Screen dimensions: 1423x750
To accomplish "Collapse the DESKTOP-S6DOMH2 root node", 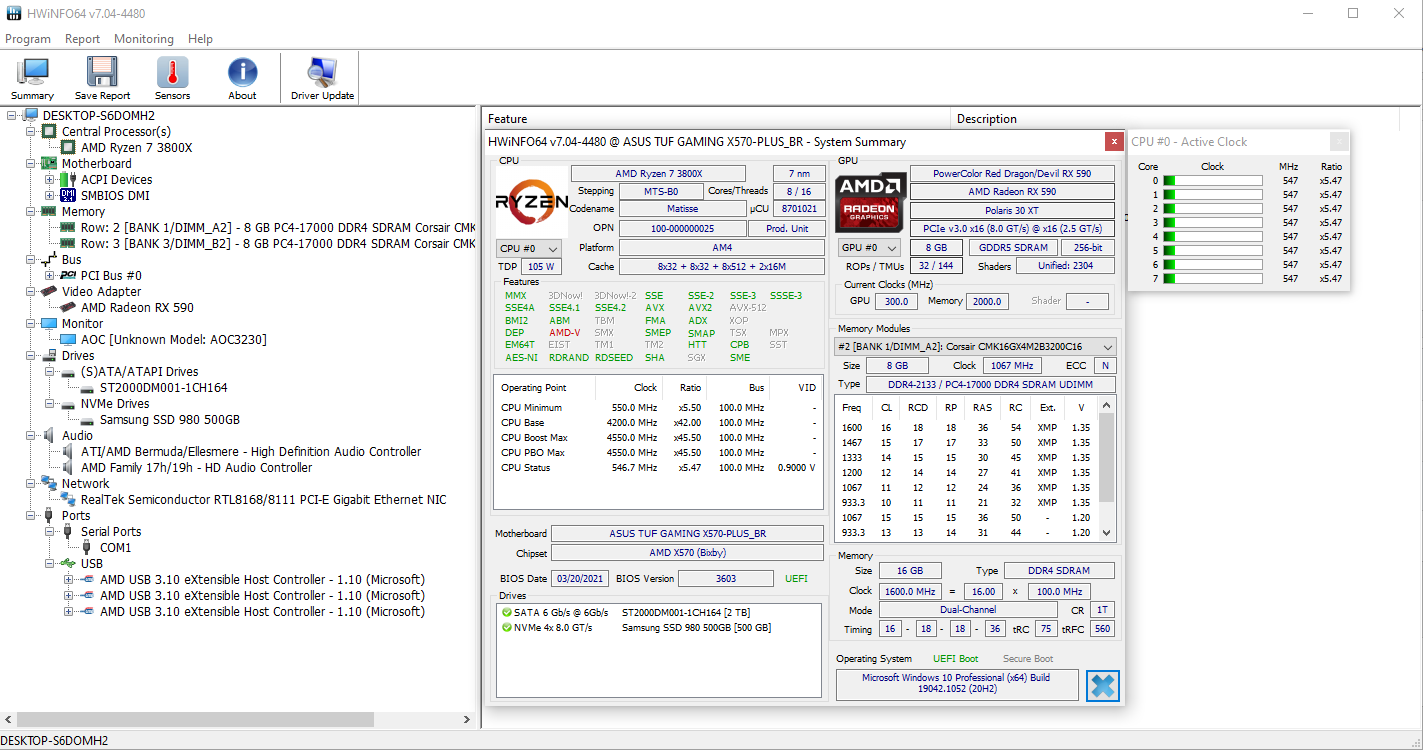I will pyautogui.click(x=12, y=115).
